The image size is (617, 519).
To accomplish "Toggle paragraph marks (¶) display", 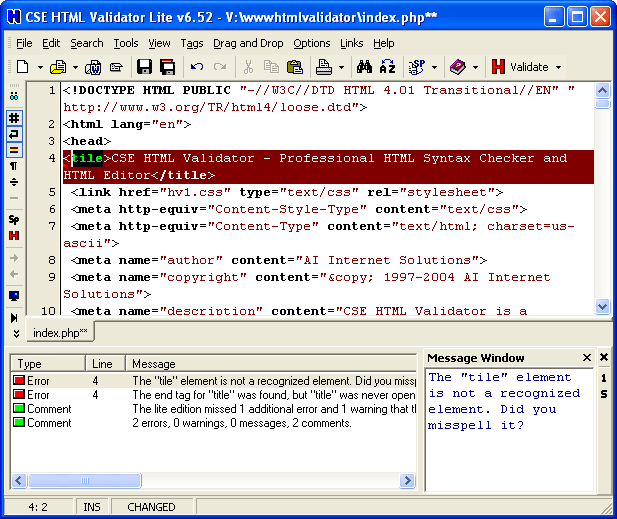I will click(14, 166).
